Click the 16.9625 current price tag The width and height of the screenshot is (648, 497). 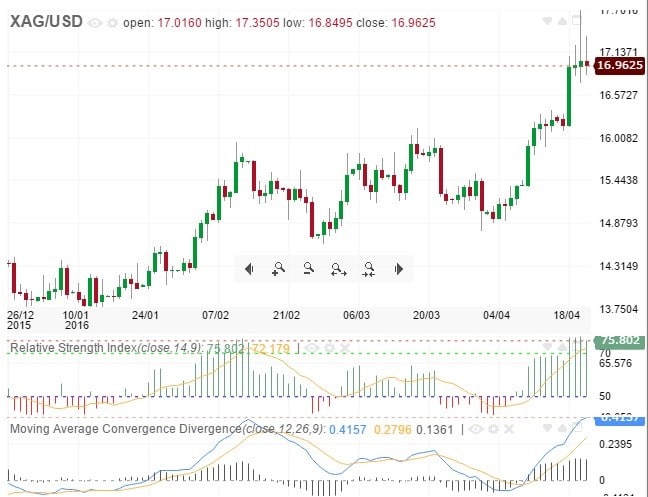coord(618,66)
